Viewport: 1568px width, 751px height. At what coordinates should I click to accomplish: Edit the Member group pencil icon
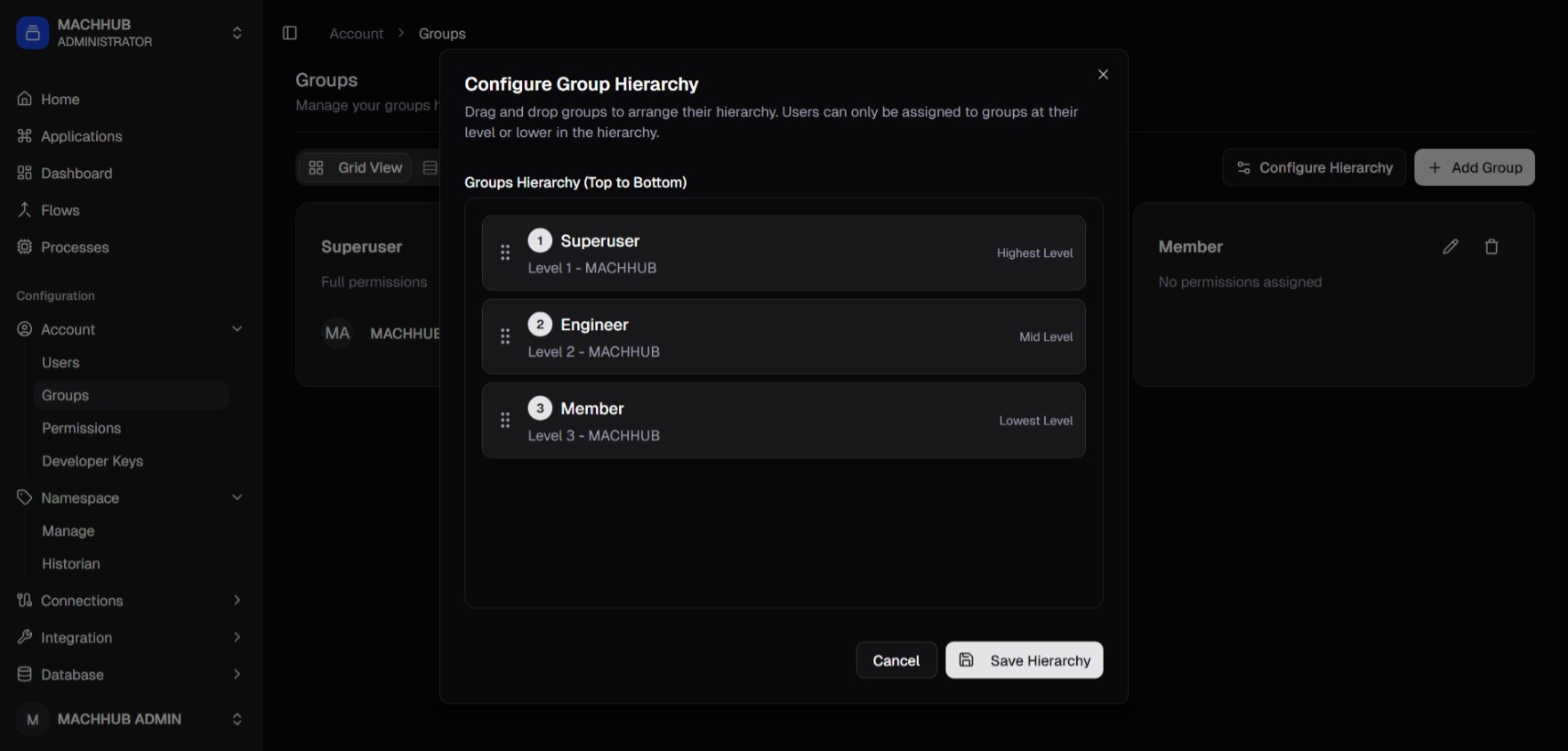(1451, 246)
